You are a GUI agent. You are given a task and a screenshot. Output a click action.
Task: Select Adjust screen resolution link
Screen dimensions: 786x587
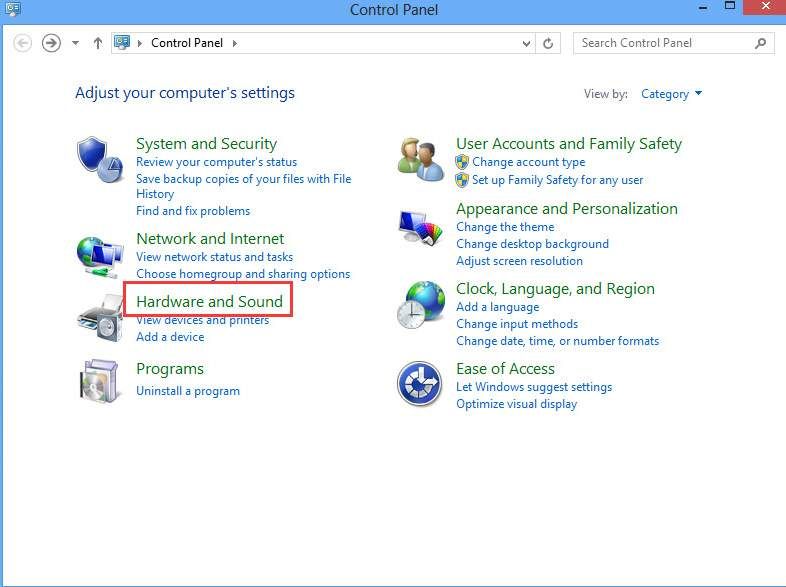519,261
